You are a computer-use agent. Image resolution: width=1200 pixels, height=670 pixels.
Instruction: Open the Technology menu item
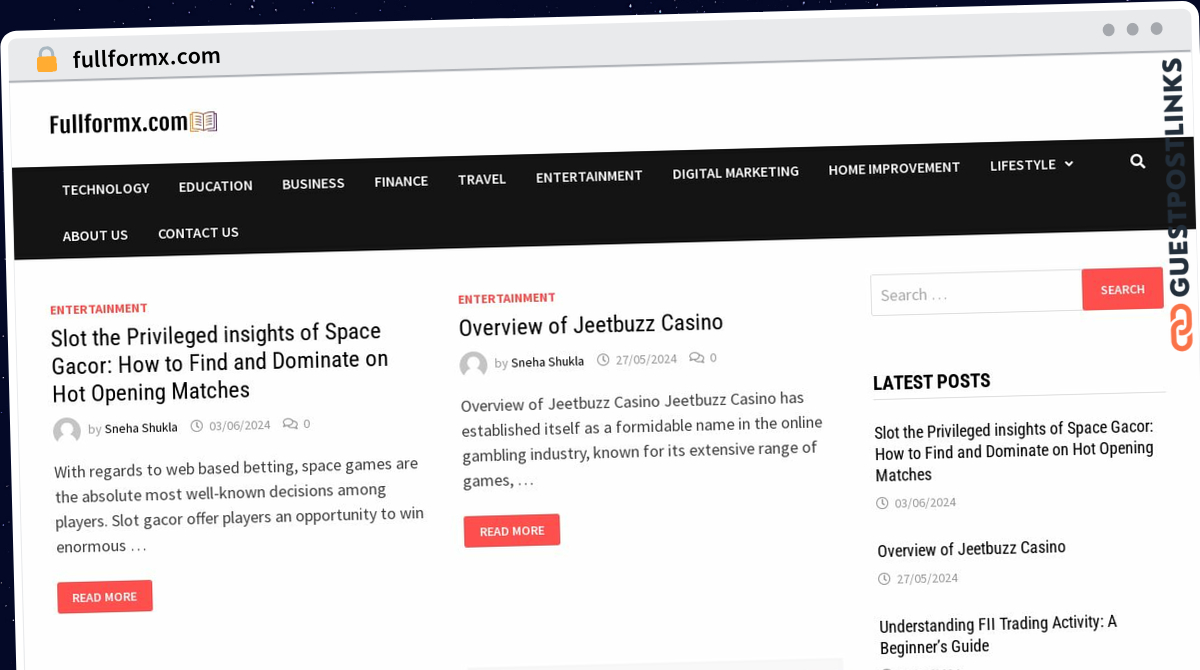[105, 188]
